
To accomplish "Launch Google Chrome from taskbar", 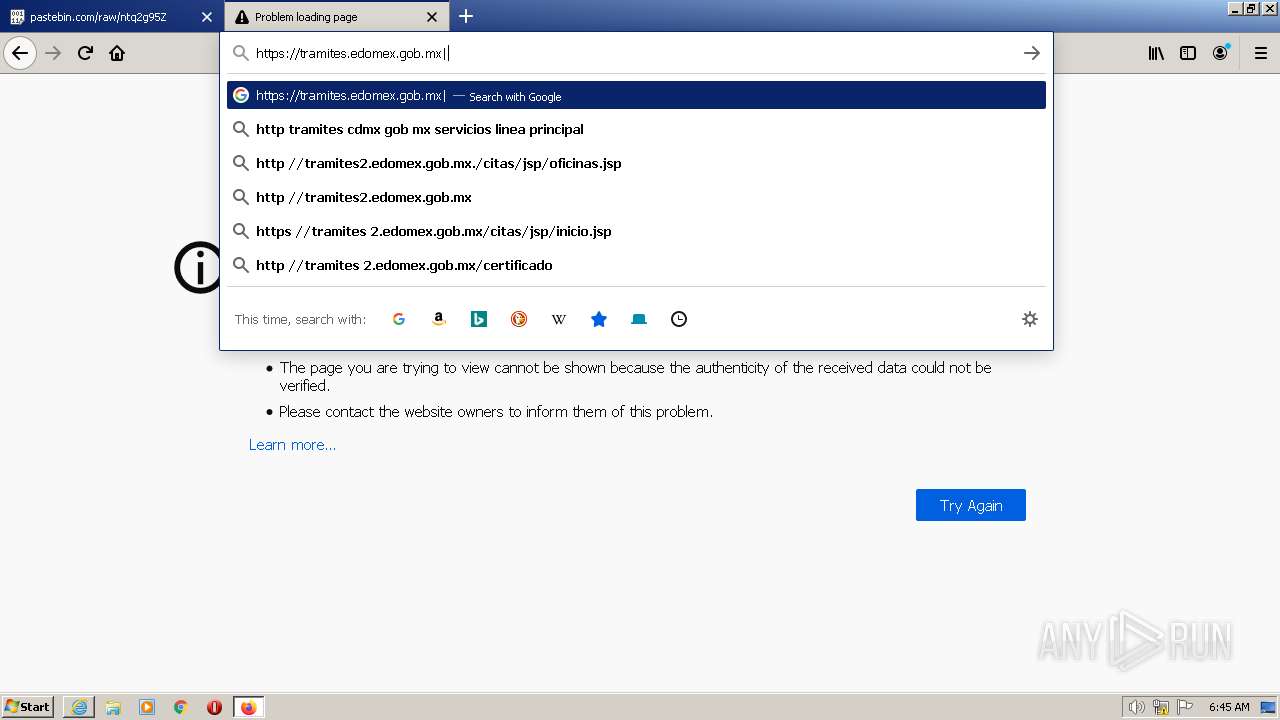I will [x=181, y=707].
